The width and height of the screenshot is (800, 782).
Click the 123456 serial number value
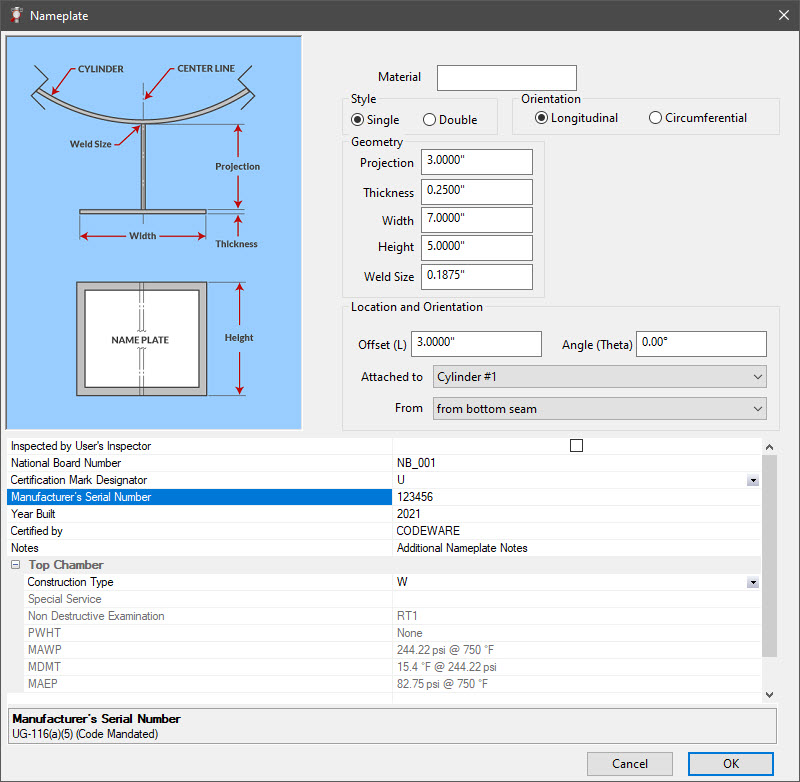415,497
